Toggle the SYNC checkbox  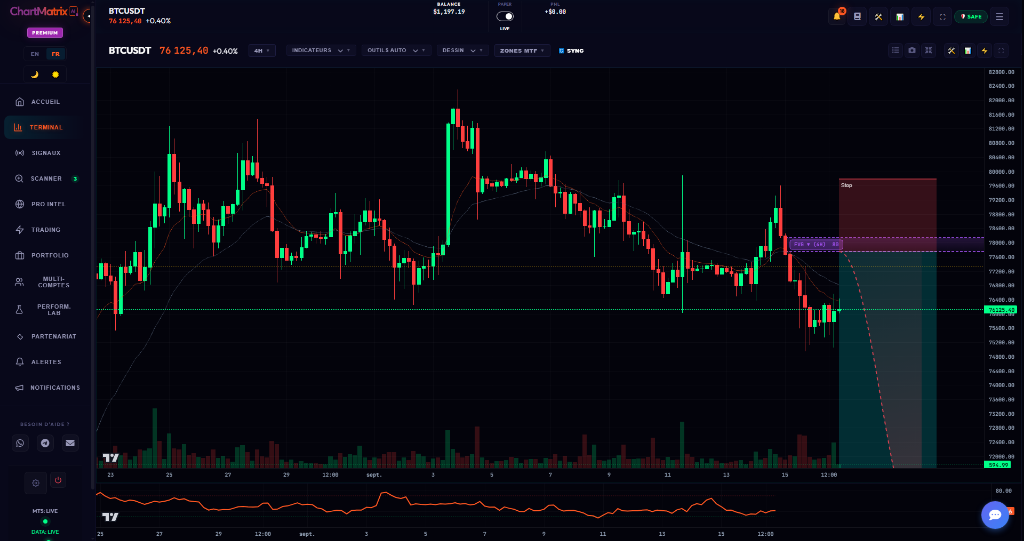(562, 50)
